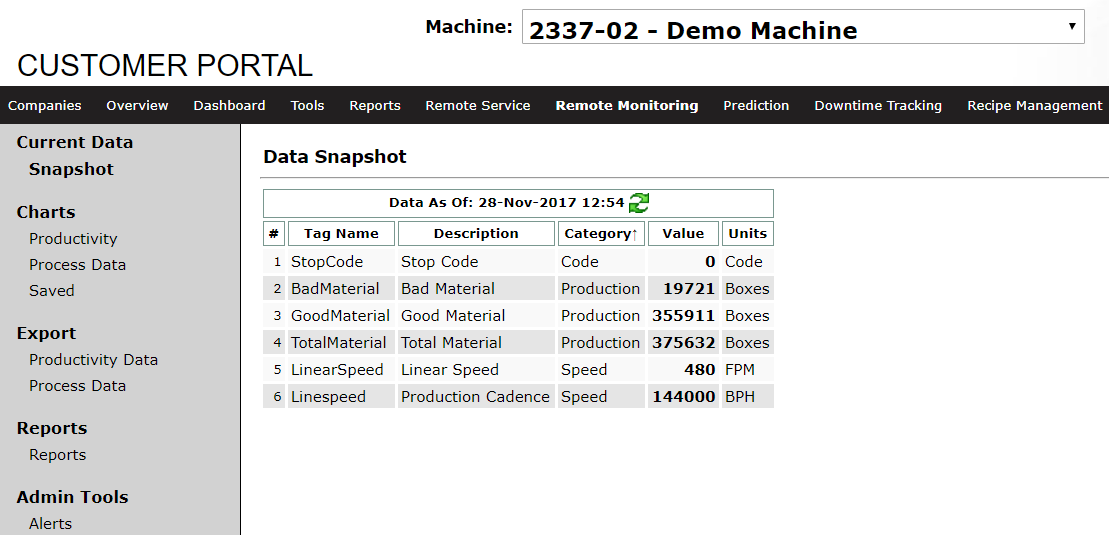Open Alerts under Admin Tools
The height and width of the screenshot is (535, 1109).
50,524
